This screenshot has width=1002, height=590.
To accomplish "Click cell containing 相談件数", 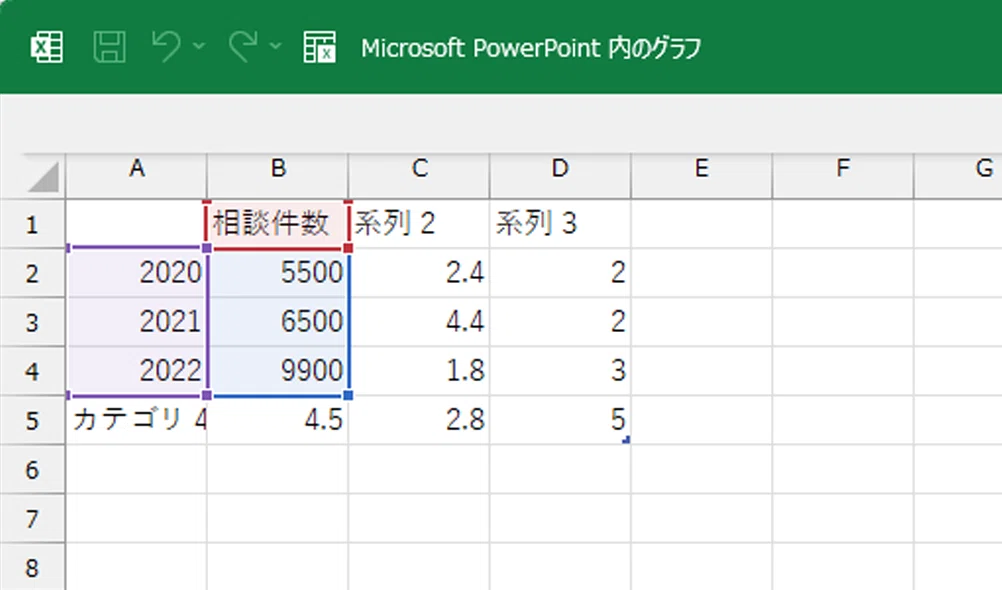I will coord(278,224).
